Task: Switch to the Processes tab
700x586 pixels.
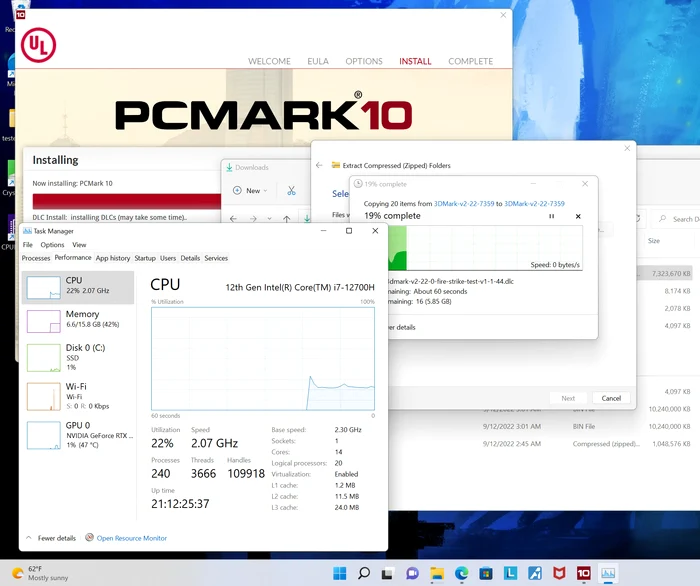Action: (36, 258)
